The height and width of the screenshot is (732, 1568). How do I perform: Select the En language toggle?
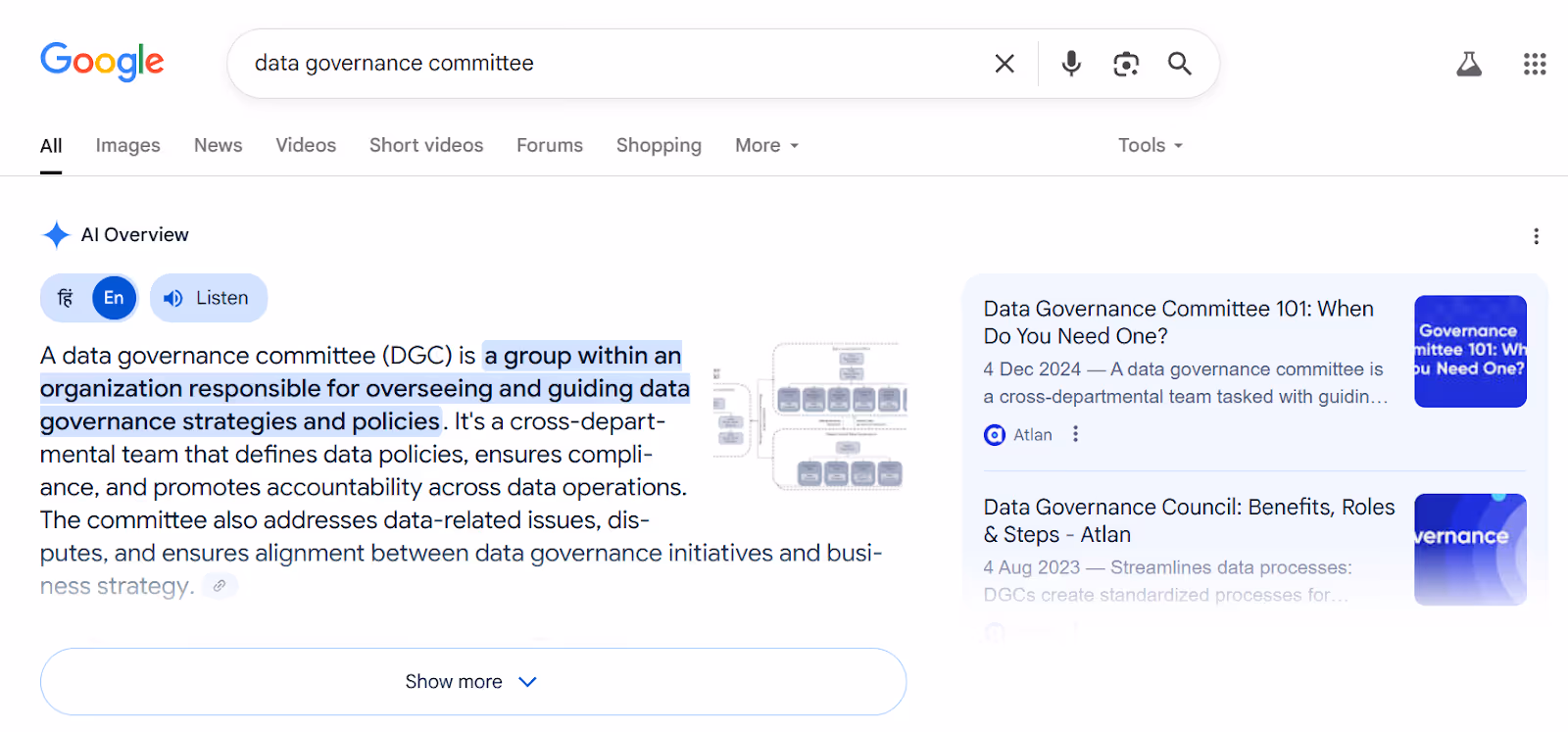click(x=114, y=298)
